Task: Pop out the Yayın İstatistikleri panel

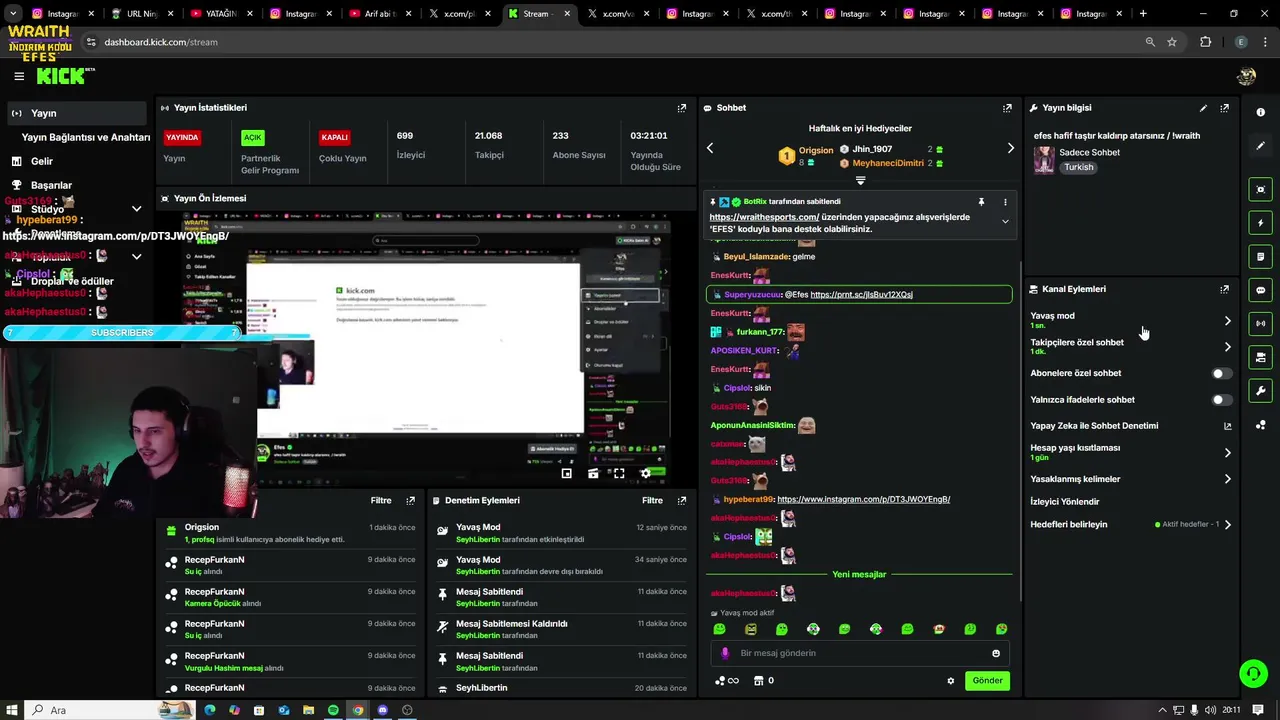Action: pyautogui.click(x=682, y=108)
